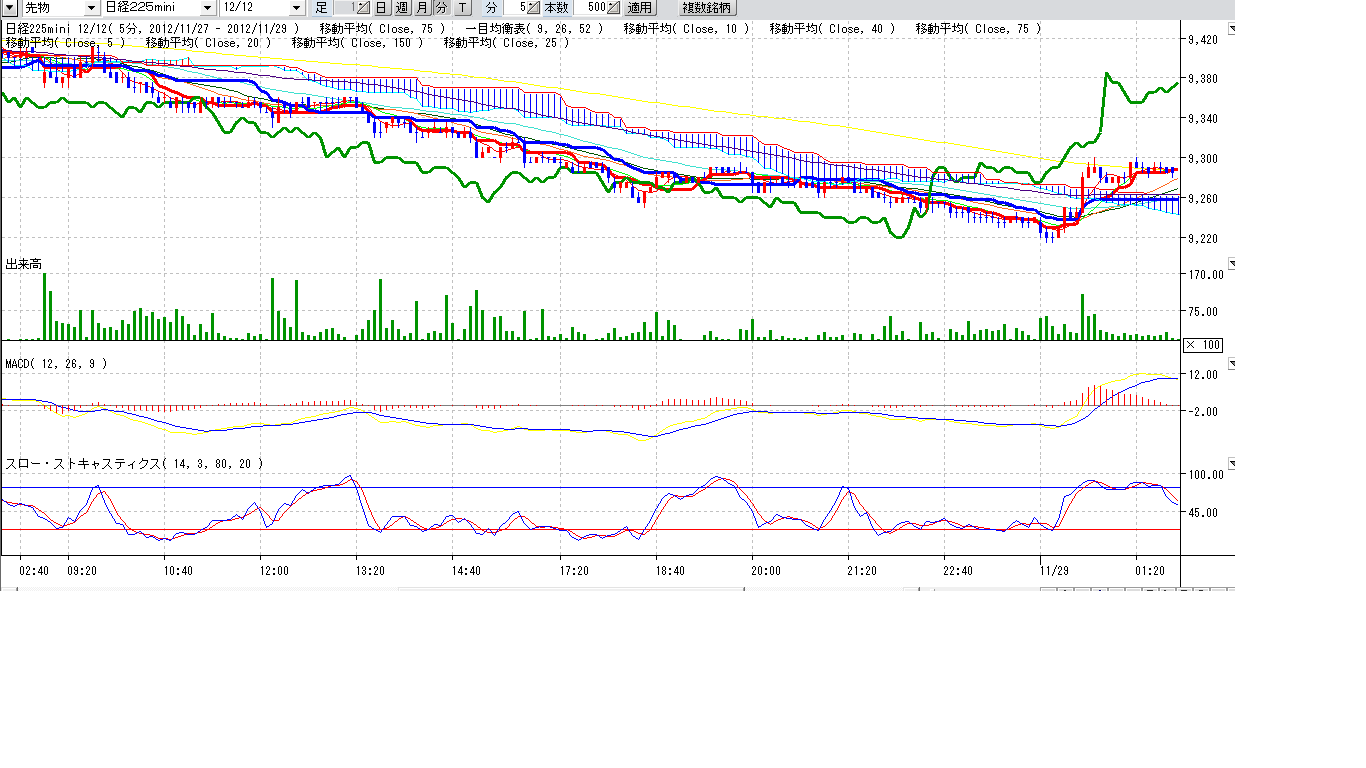This screenshot has height=768, width=1366.
Task: Switch to 週 (weekly) chart timeframe
Action: (x=401, y=7)
